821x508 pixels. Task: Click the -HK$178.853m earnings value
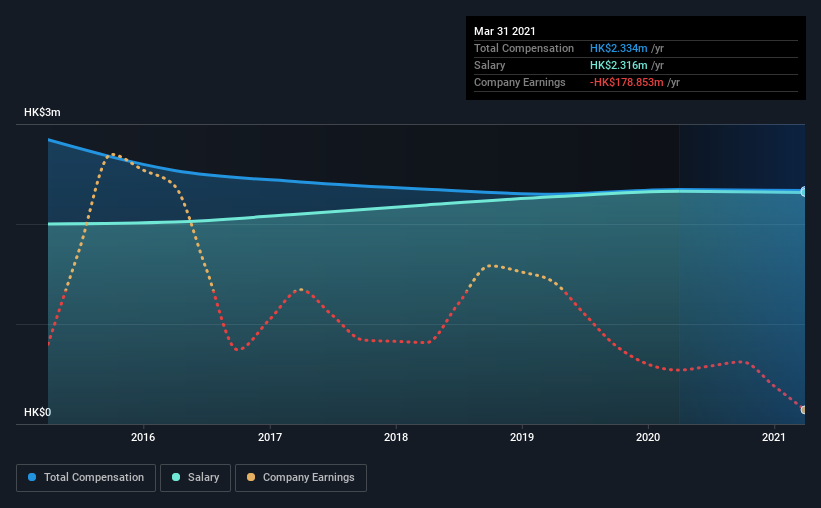coord(626,82)
